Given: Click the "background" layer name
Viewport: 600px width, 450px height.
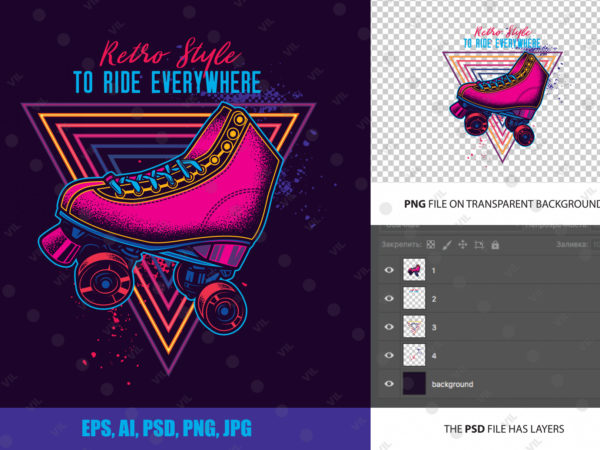Looking at the screenshot, I should coord(452,384).
